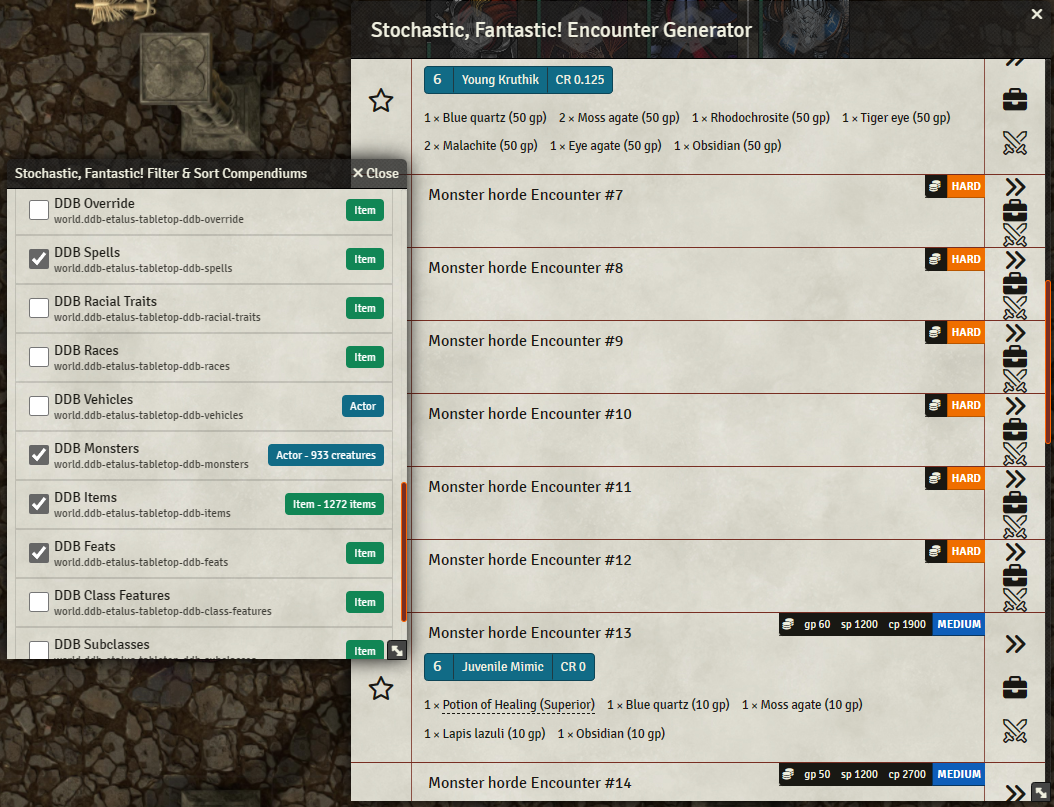
Task: Click the currency icon beside HARD on Encounter #9
Action: [935, 332]
